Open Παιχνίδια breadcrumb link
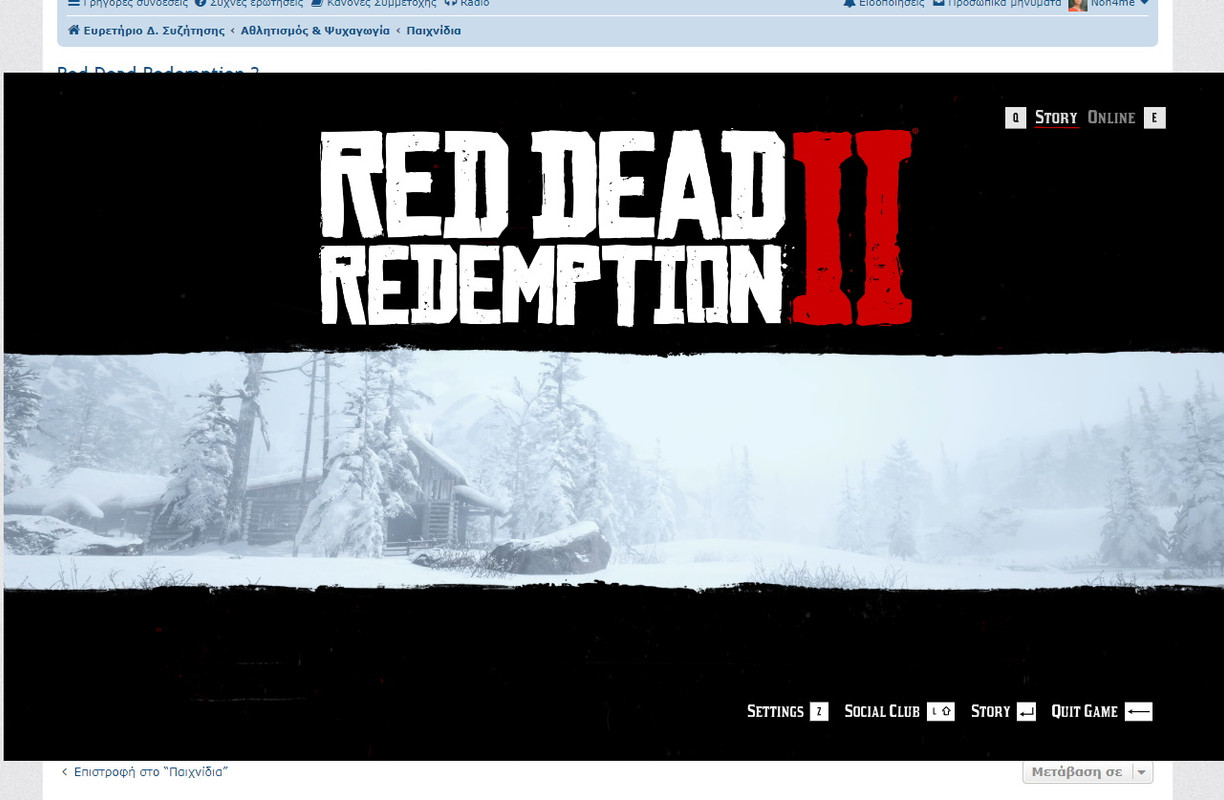This screenshot has width=1224, height=800. pyautogui.click(x=433, y=31)
